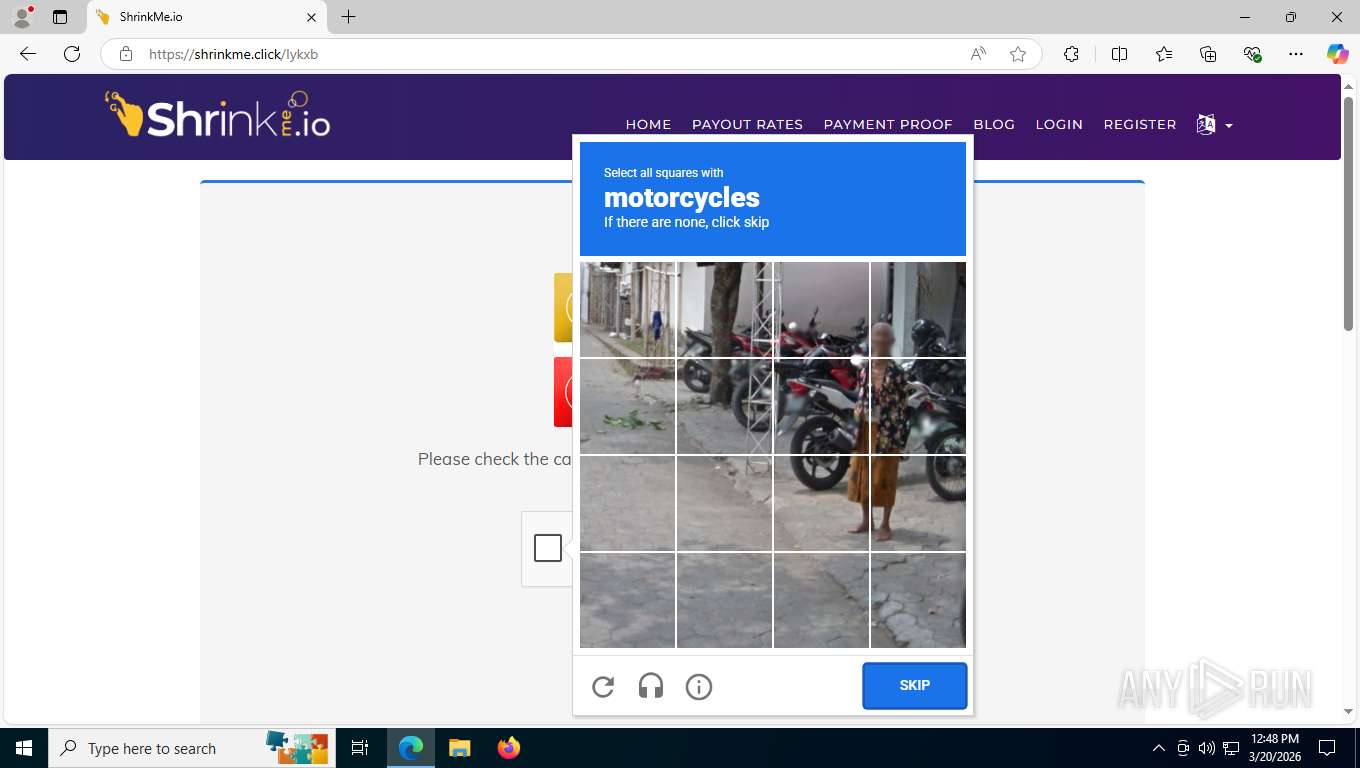1360x768 pixels.
Task: Open the notification center
Action: [1327, 748]
